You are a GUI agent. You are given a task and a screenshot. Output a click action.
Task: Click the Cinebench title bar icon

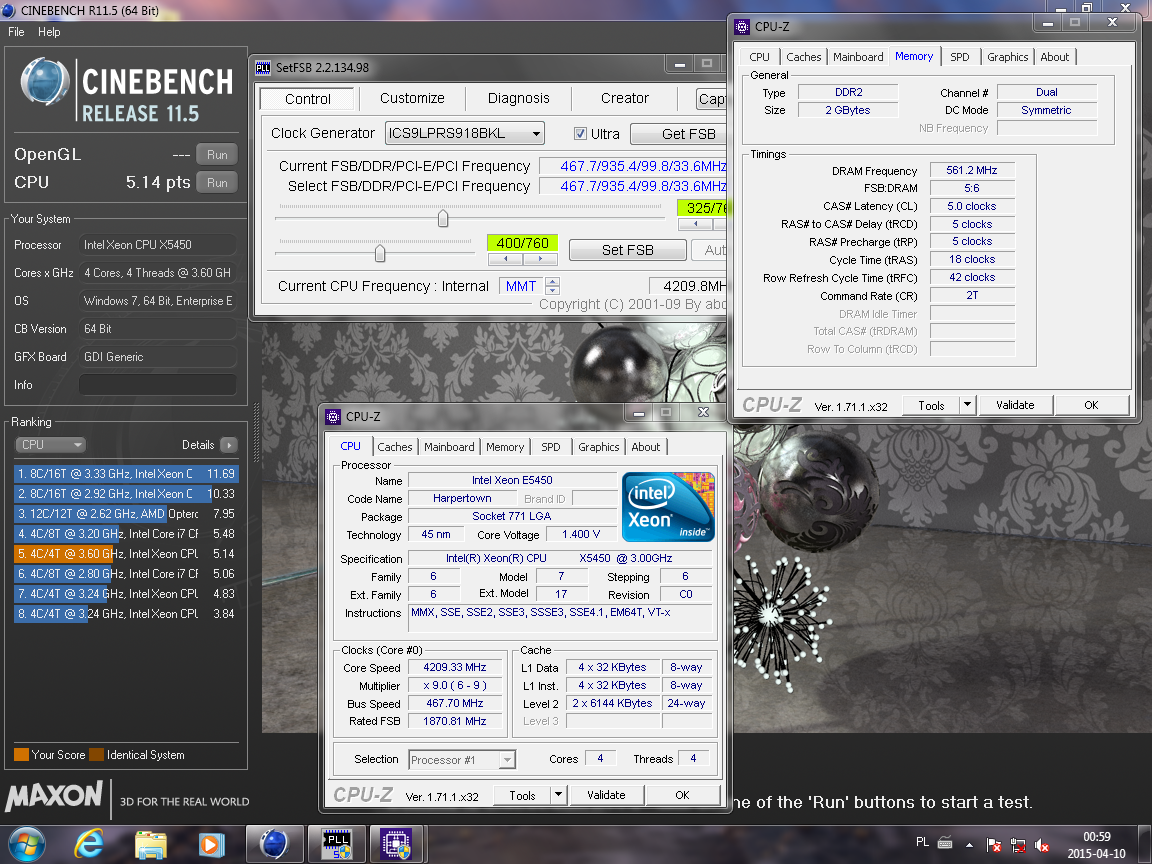[x=9, y=10]
